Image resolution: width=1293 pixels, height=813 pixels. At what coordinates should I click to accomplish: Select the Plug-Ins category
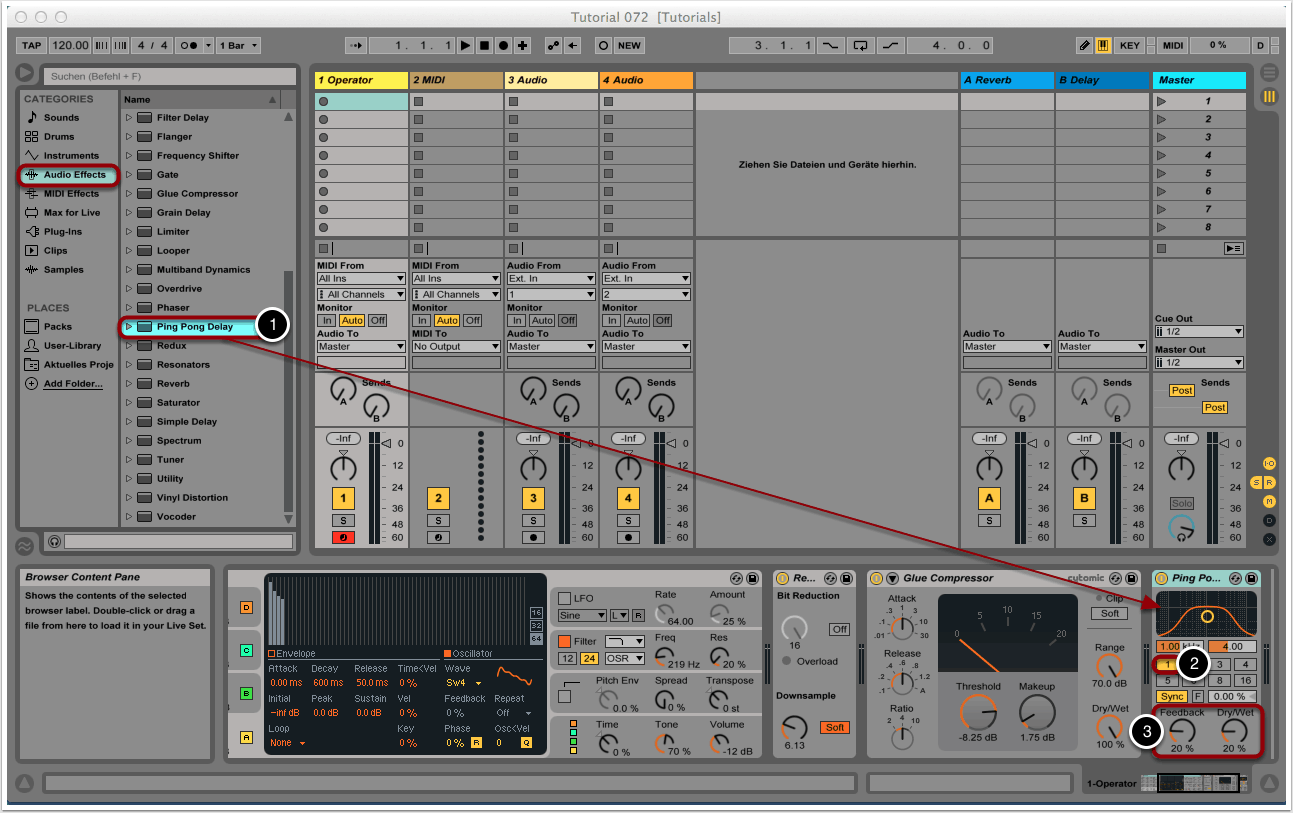click(62, 232)
